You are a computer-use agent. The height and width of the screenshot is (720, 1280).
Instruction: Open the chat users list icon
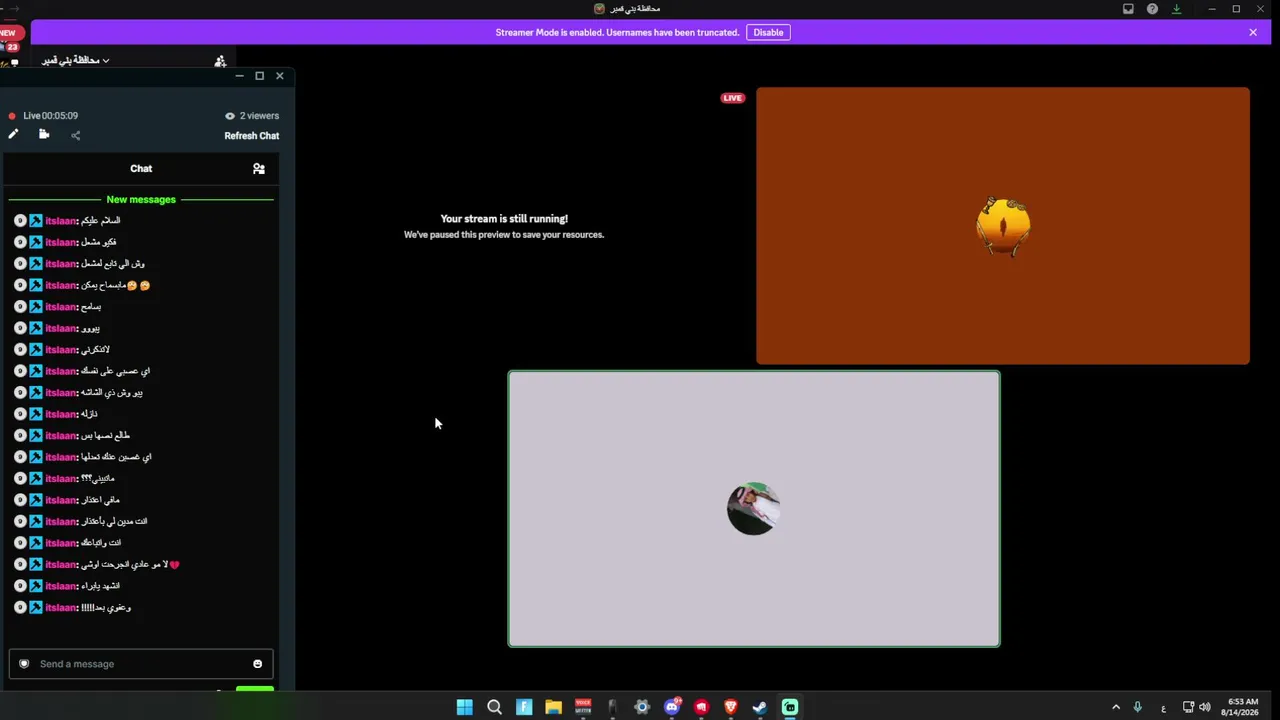259,169
